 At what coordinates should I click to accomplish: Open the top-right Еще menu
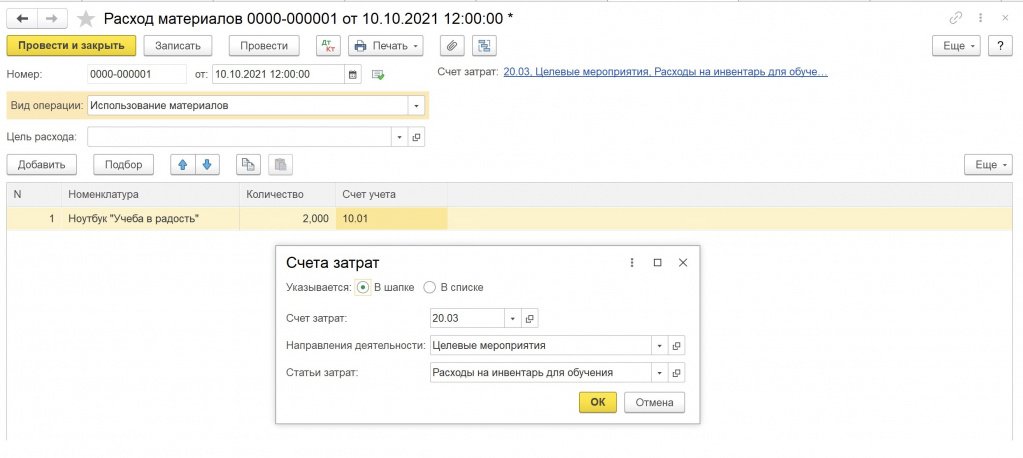[x=955, y=46]
